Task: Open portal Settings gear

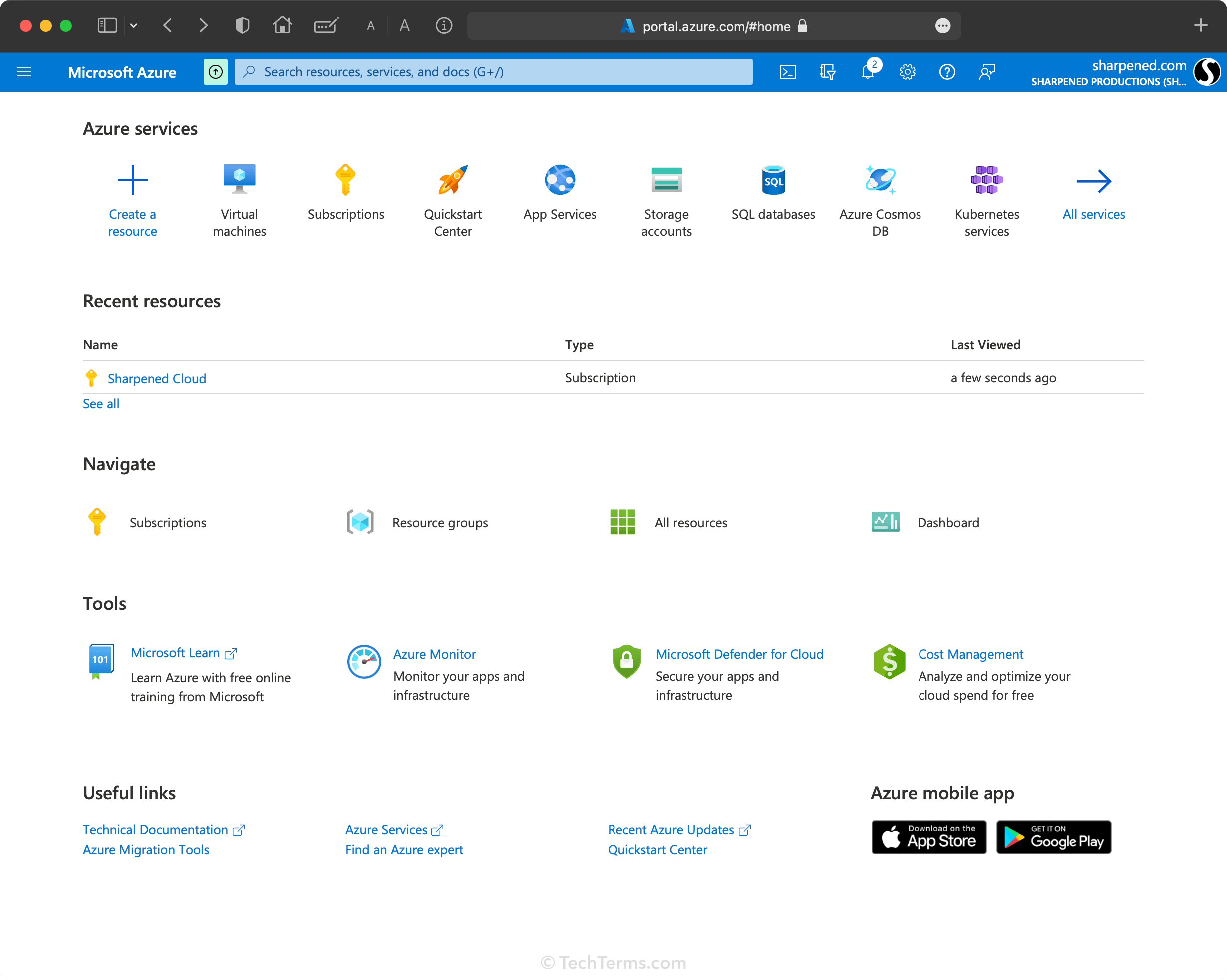Action: click(907, 72)
